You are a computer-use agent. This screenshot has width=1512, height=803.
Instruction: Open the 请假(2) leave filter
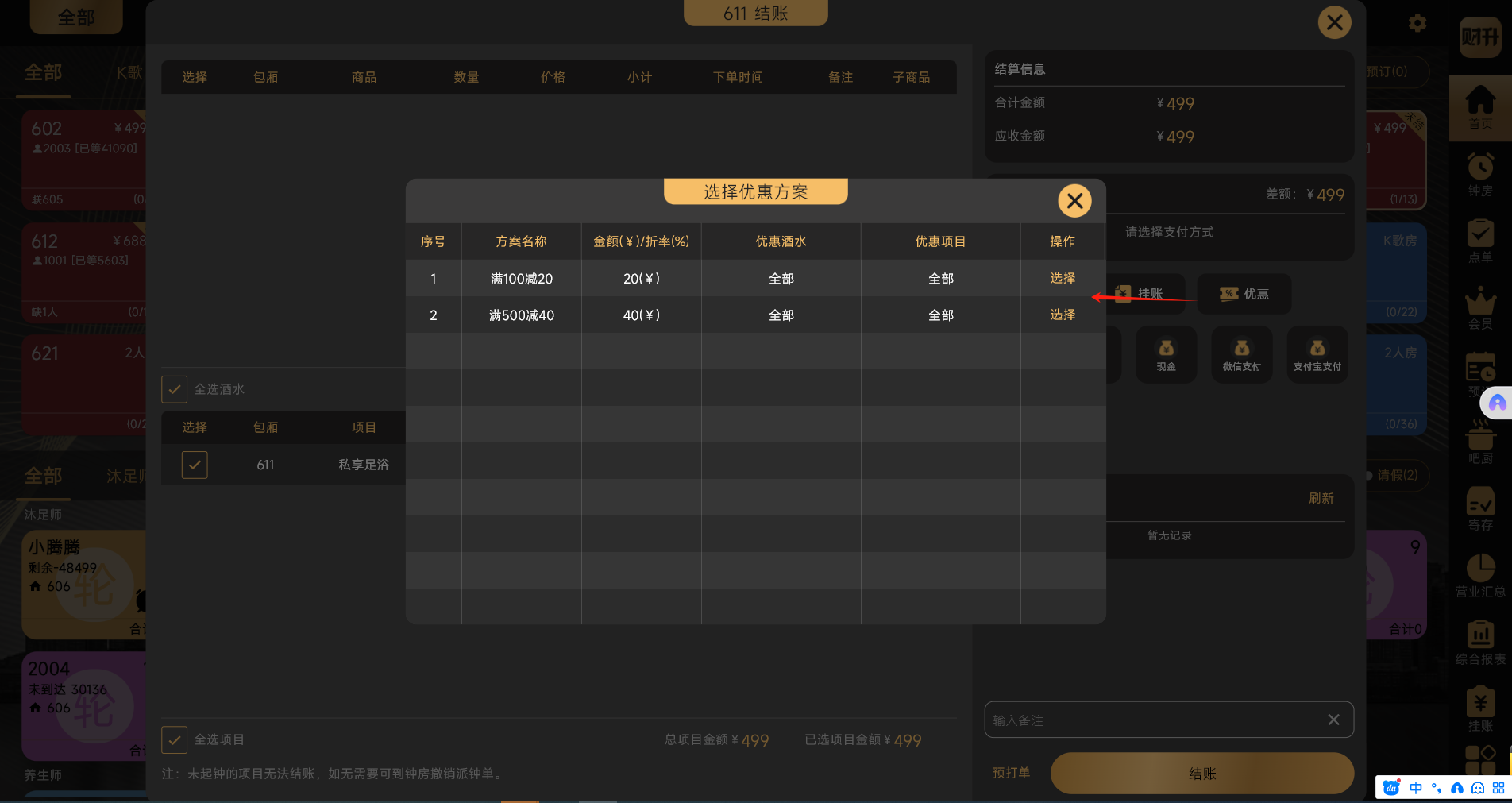point(1398,475)
